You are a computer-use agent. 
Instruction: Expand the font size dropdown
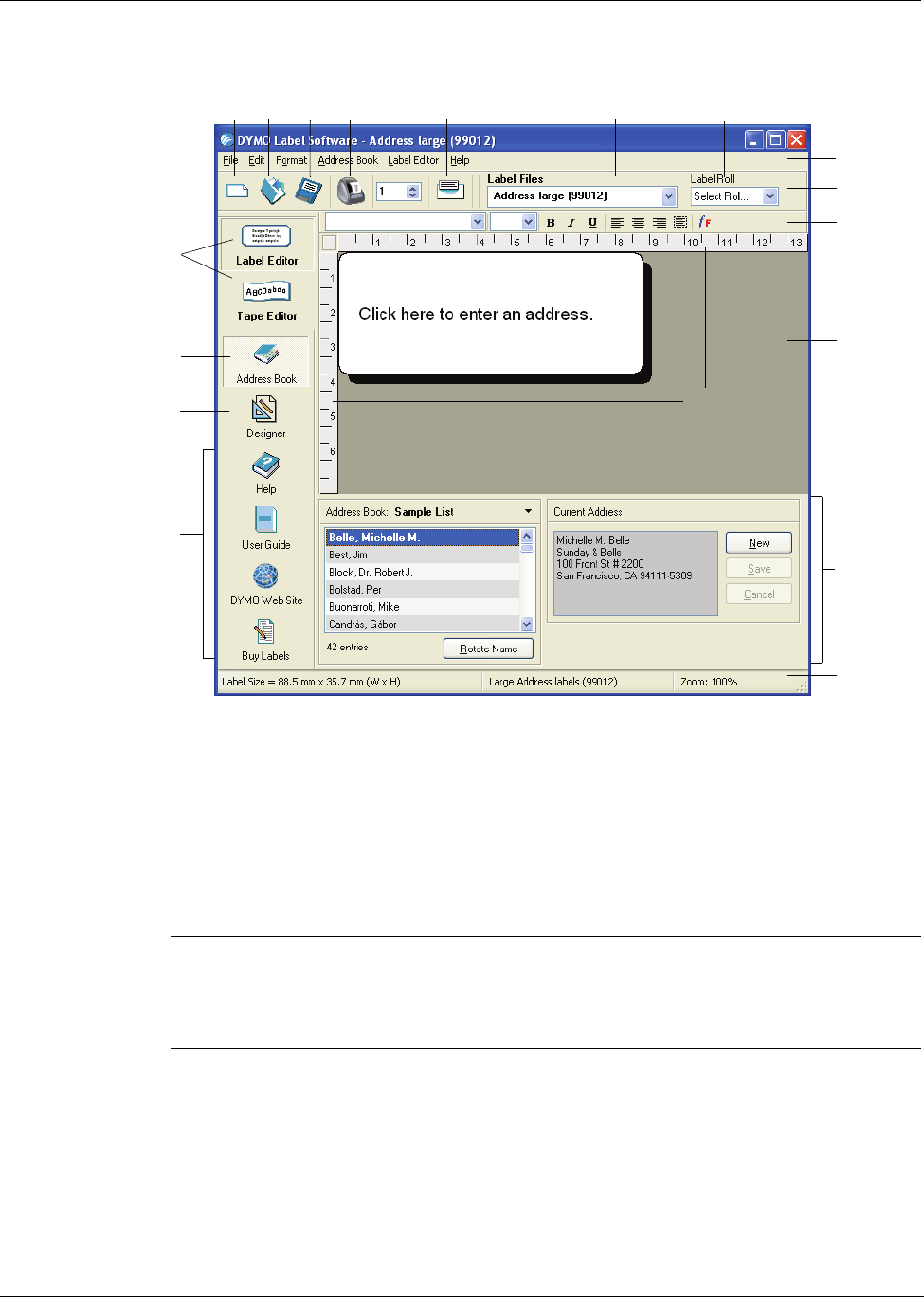pyautogui.click(x=529, y=222)
